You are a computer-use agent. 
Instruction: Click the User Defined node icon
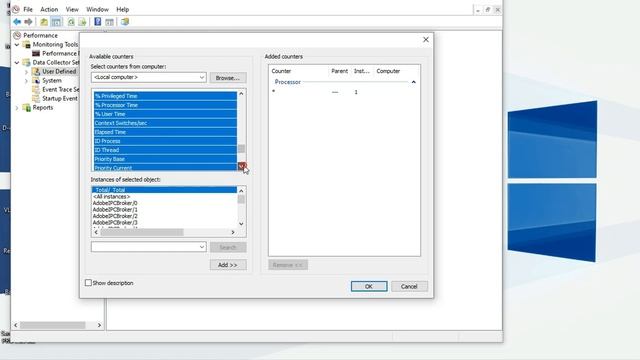pyautogui.click(x=36, y=71)
